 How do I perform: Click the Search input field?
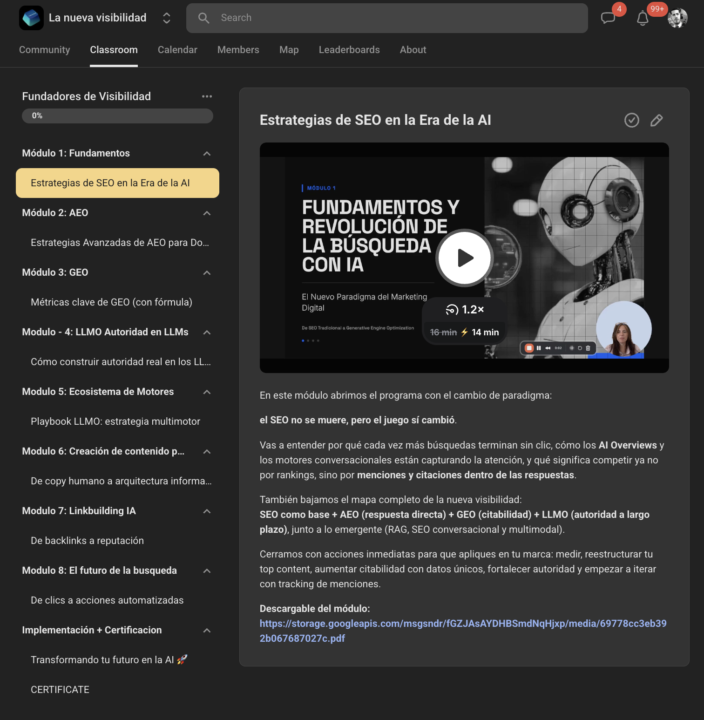[387, 18]
